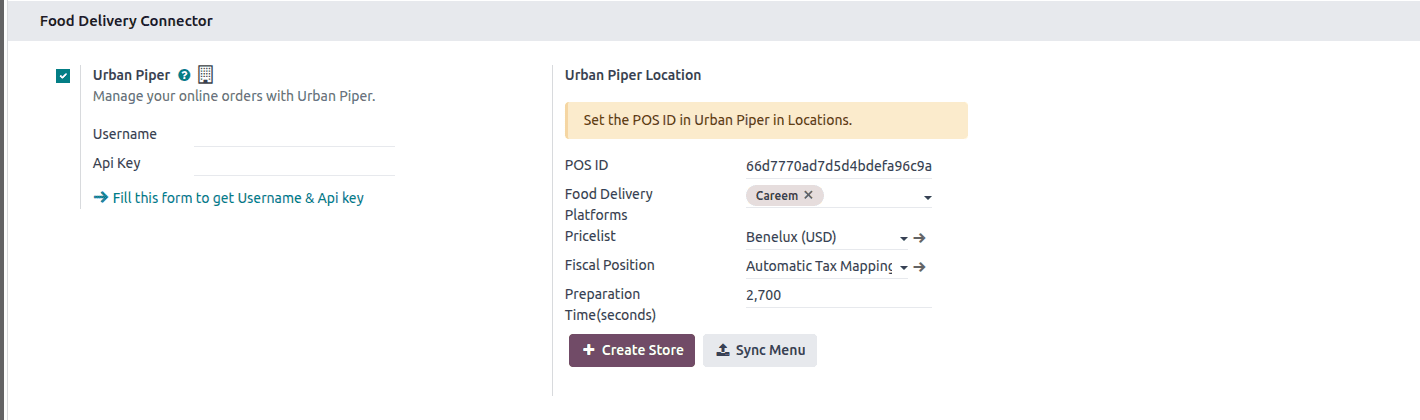Focus the Username input field

pyautogui.click(x=294, y=134)
